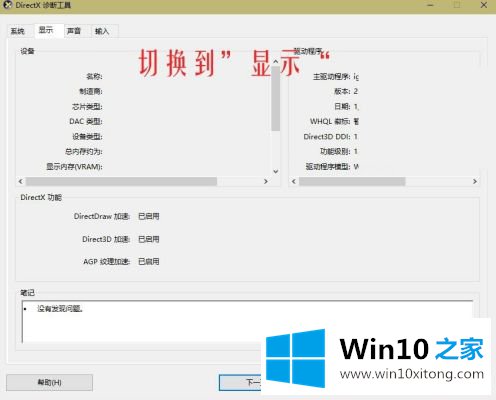Click the 总内存约为 label
The height and width of the screenshot is (400, 496).
pyautogui.click(x=84, y=152)
